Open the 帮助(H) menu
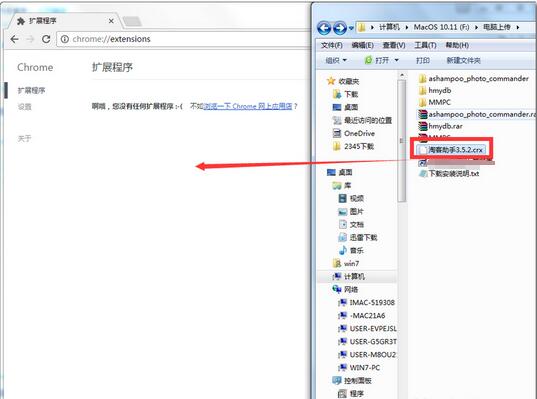This screenshot has height=399, width=537. (x=457, y=45)
